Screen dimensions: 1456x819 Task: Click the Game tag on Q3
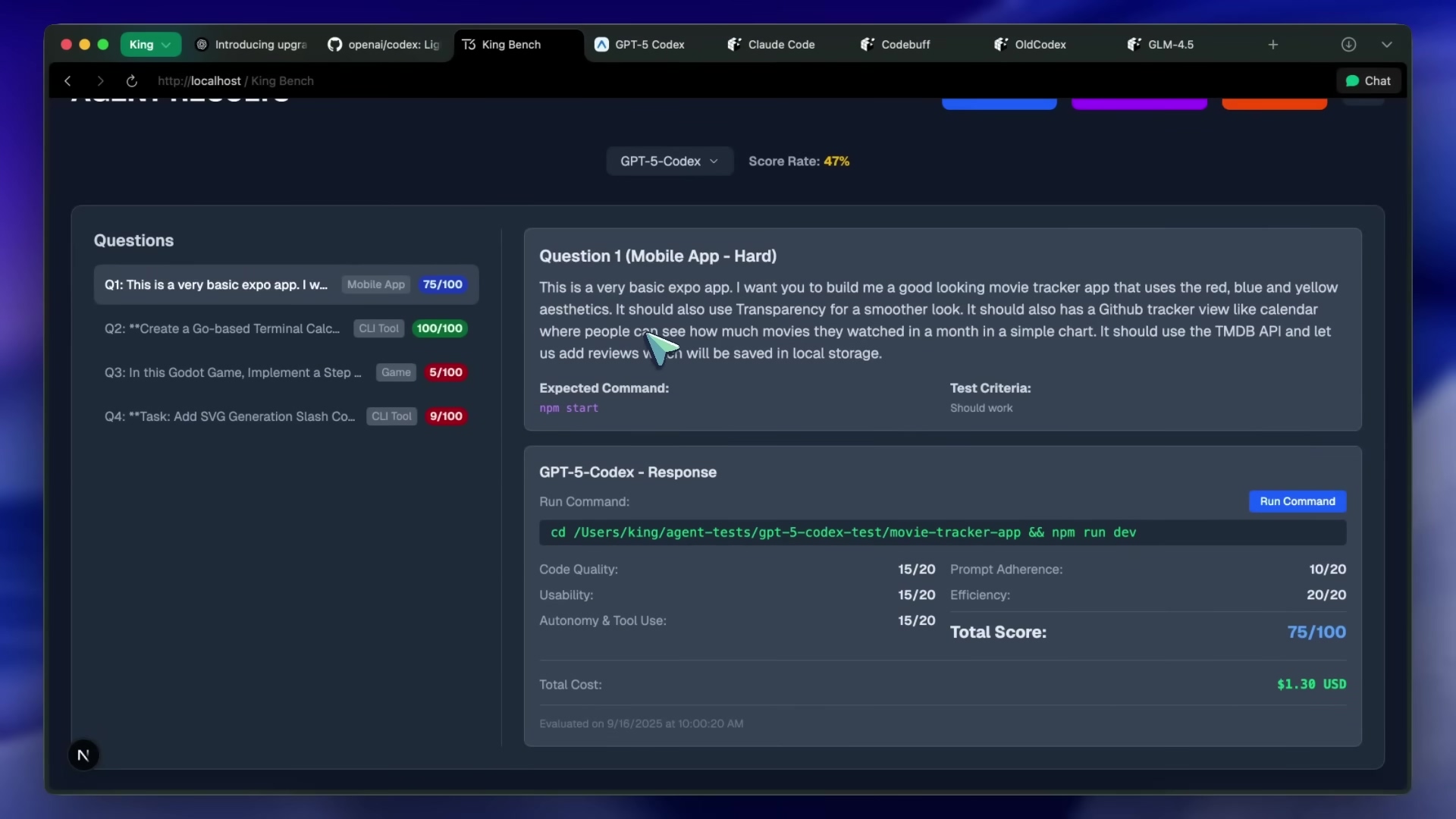point(396,372)
